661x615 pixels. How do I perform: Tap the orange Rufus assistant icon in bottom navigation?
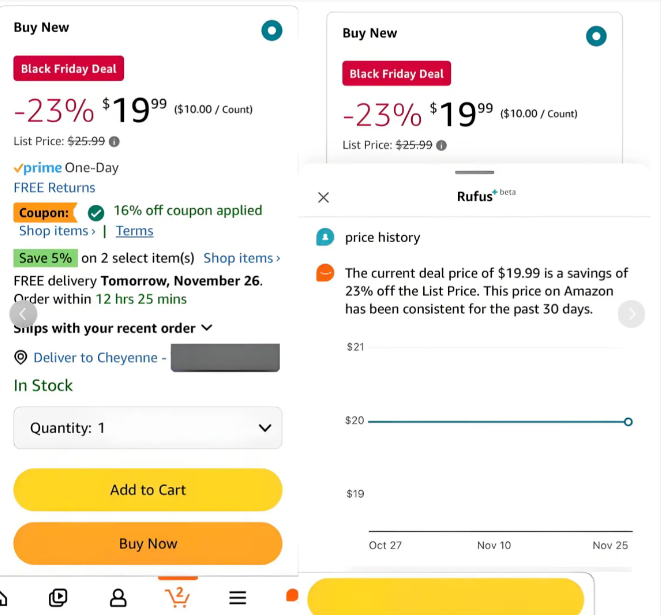(x=292, y=596)
